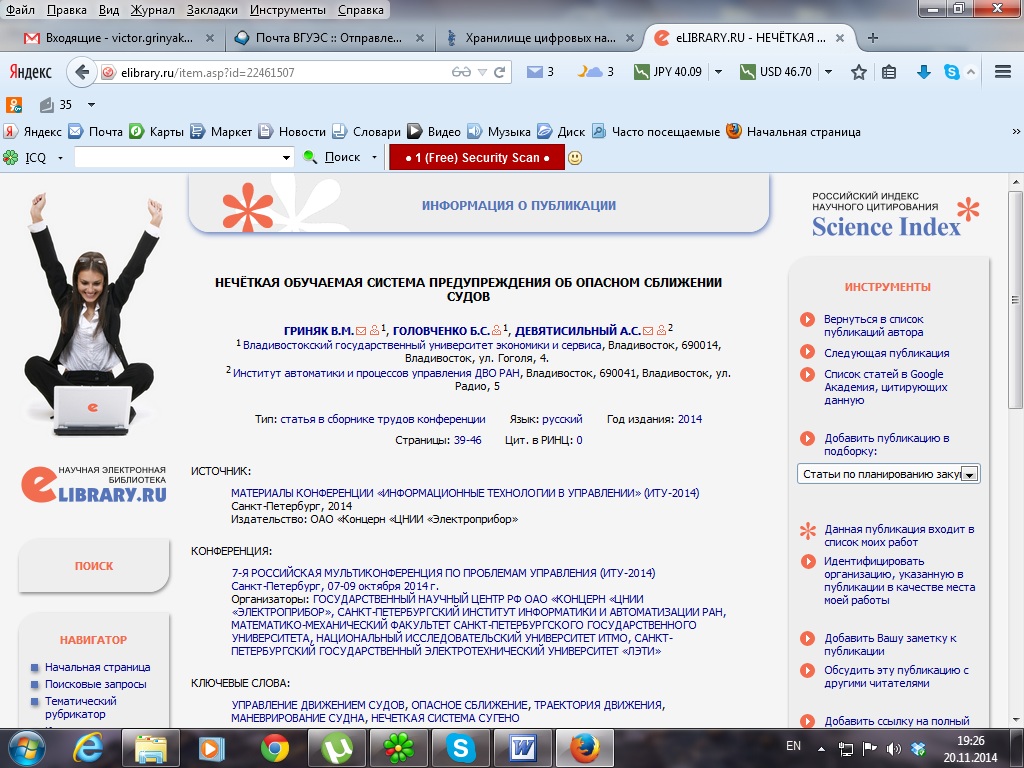Viewport: 1024px width, 768px height.
Task: Click the Firefox back arrow button
Action: (82, 72)
